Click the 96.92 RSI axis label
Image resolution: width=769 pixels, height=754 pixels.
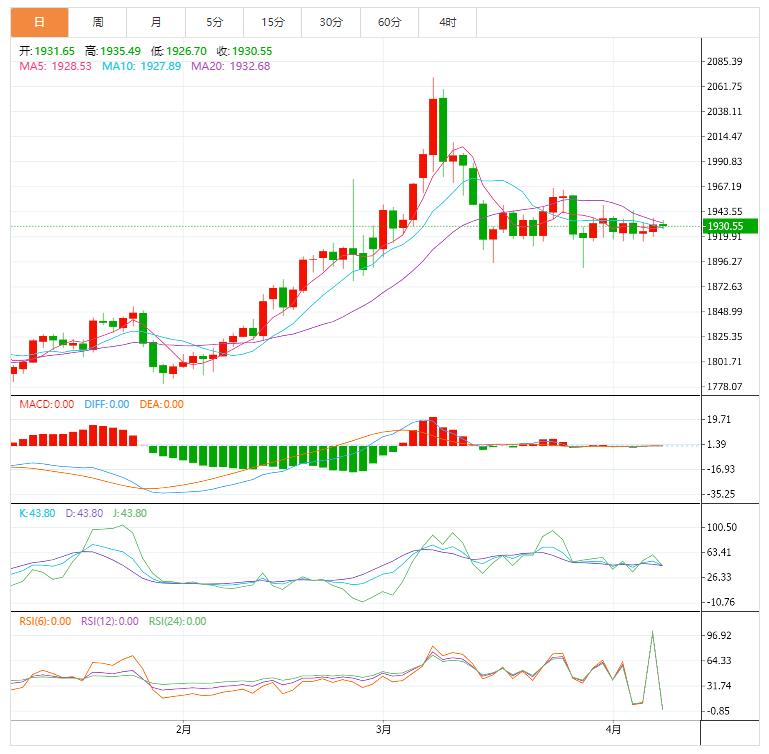coord(718,635)
